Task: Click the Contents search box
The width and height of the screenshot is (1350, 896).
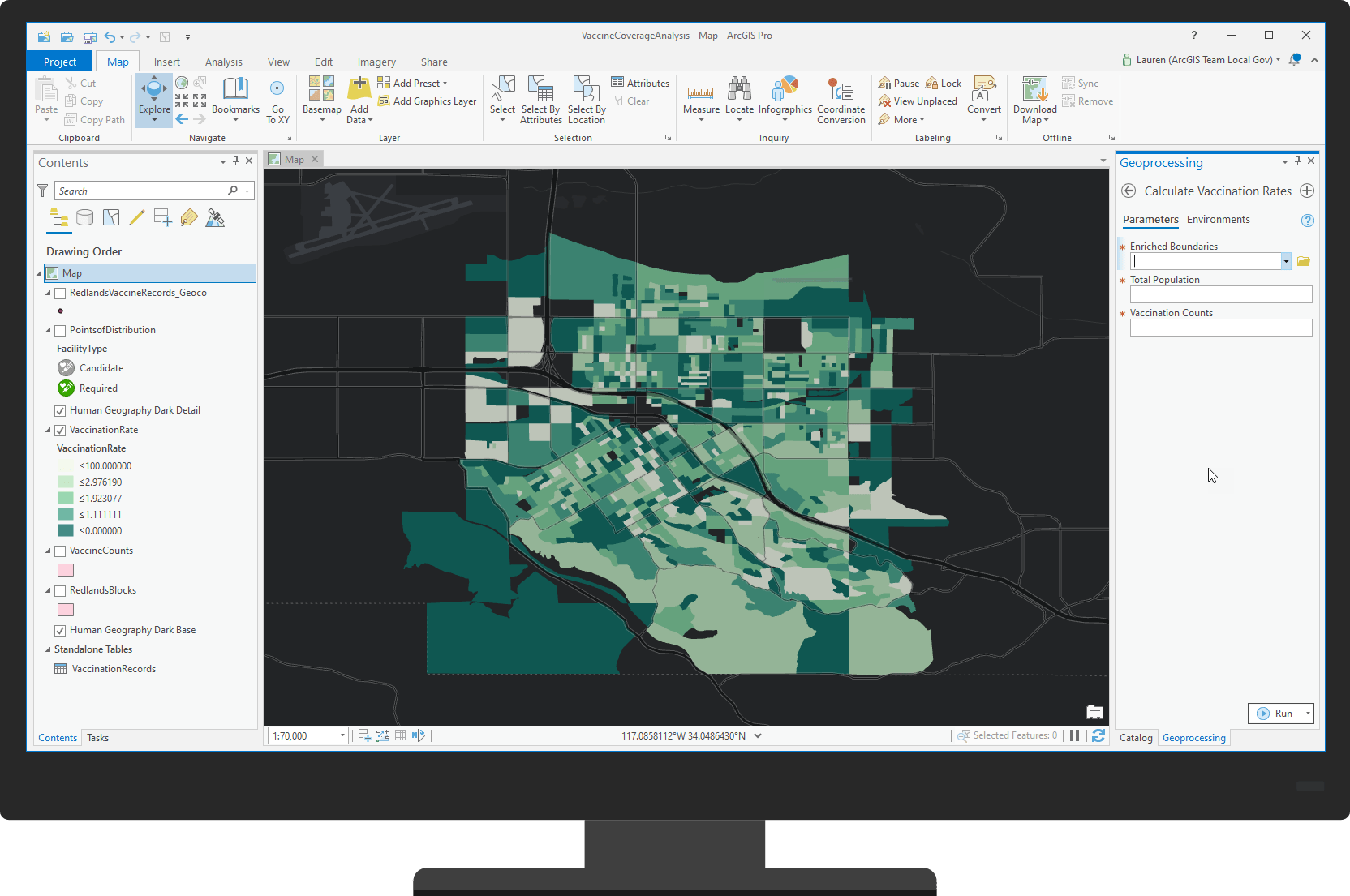Action: tap(154, 191)
